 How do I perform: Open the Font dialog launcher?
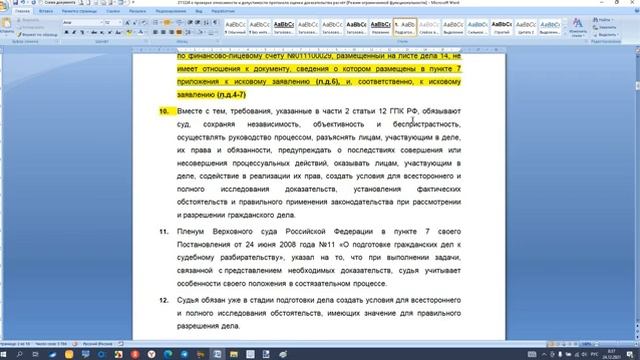tap(146, 42)
